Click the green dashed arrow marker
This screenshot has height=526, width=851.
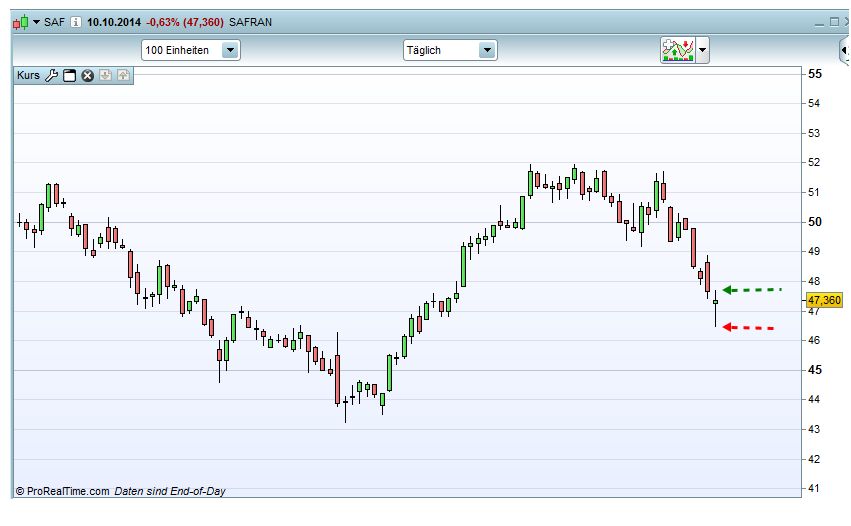pos(752,290)
